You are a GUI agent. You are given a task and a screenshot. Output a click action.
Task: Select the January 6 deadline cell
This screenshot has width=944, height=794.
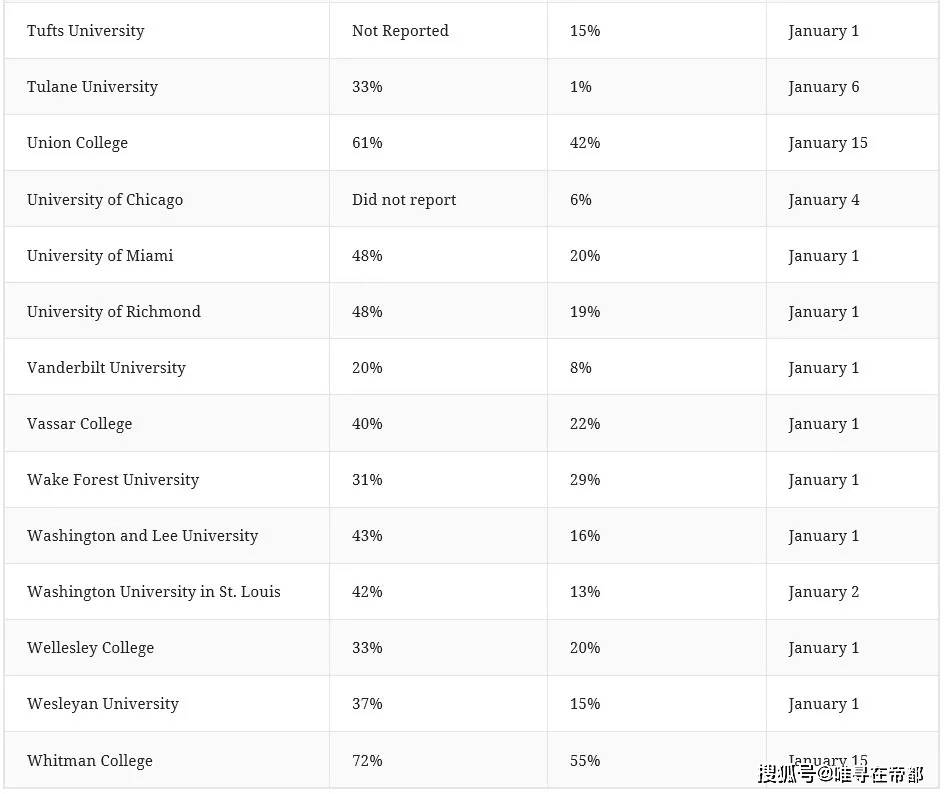point(823,87)
